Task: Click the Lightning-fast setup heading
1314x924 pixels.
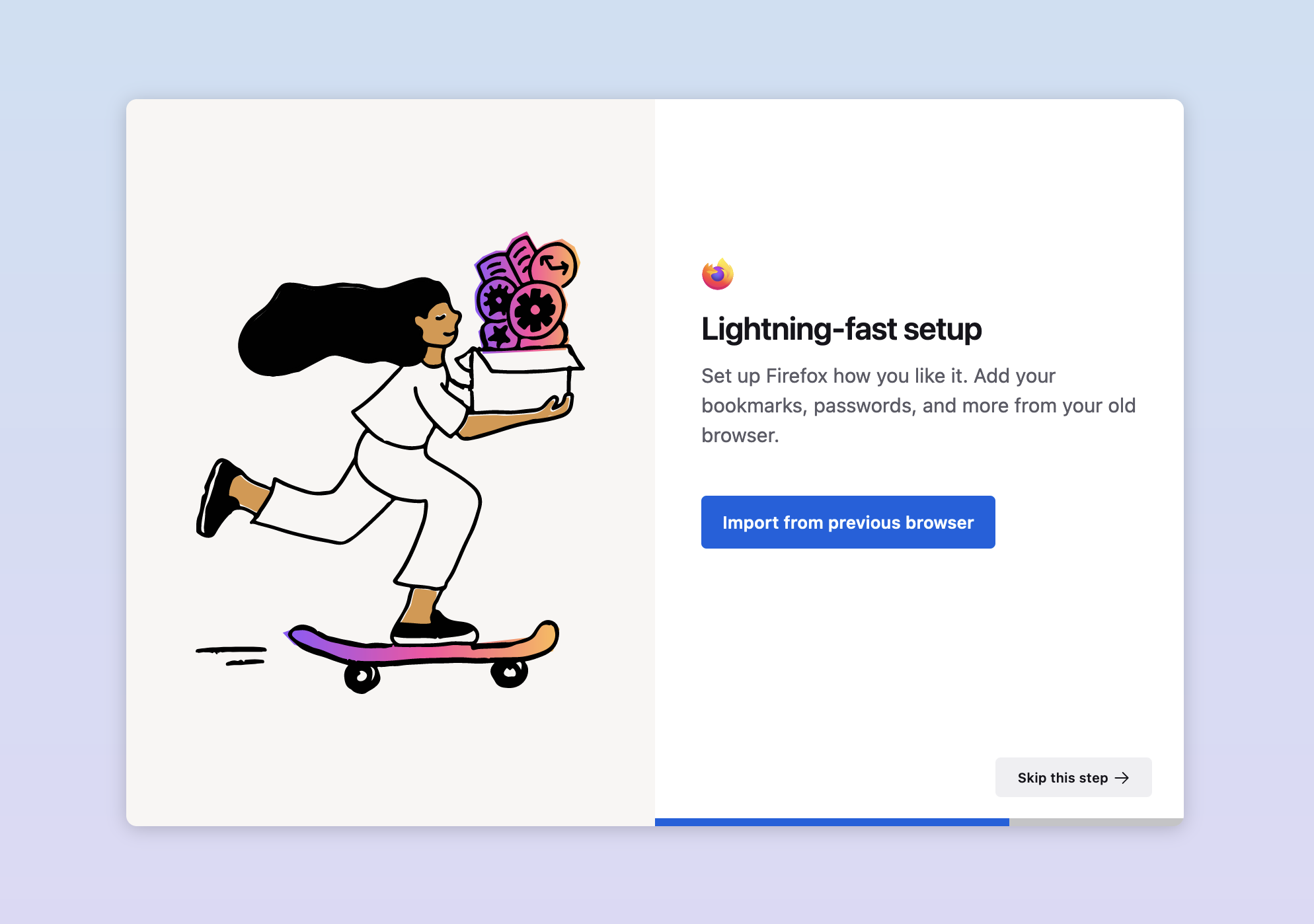Action: point(841,329)
